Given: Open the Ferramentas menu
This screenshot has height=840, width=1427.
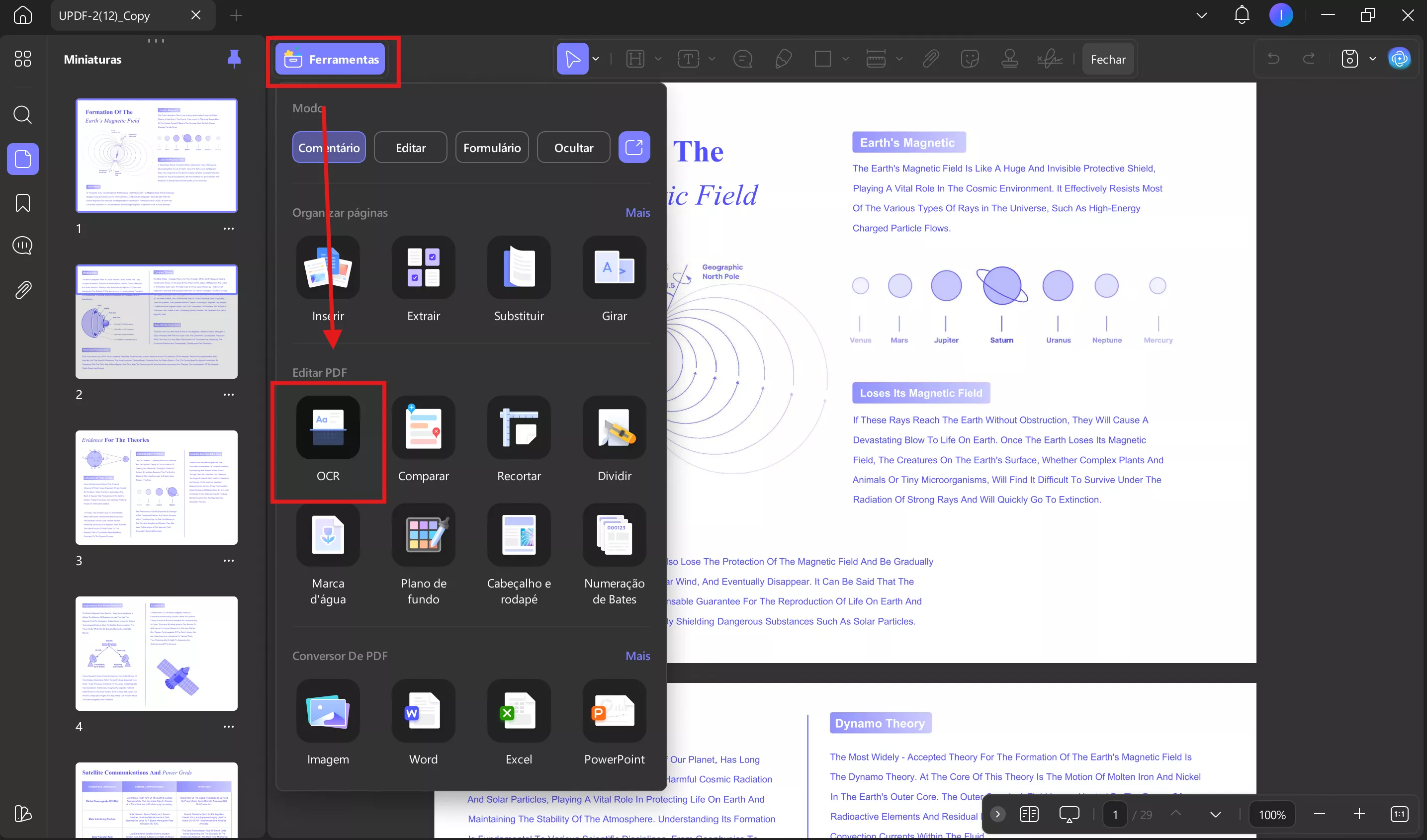Looking at the screenshot, I should click(331, 60).
